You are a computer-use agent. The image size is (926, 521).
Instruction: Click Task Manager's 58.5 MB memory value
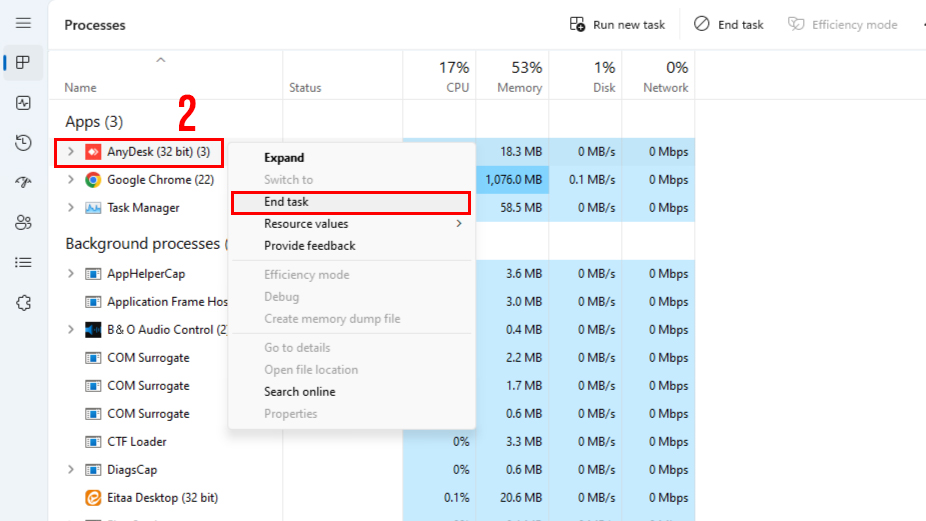521,208
